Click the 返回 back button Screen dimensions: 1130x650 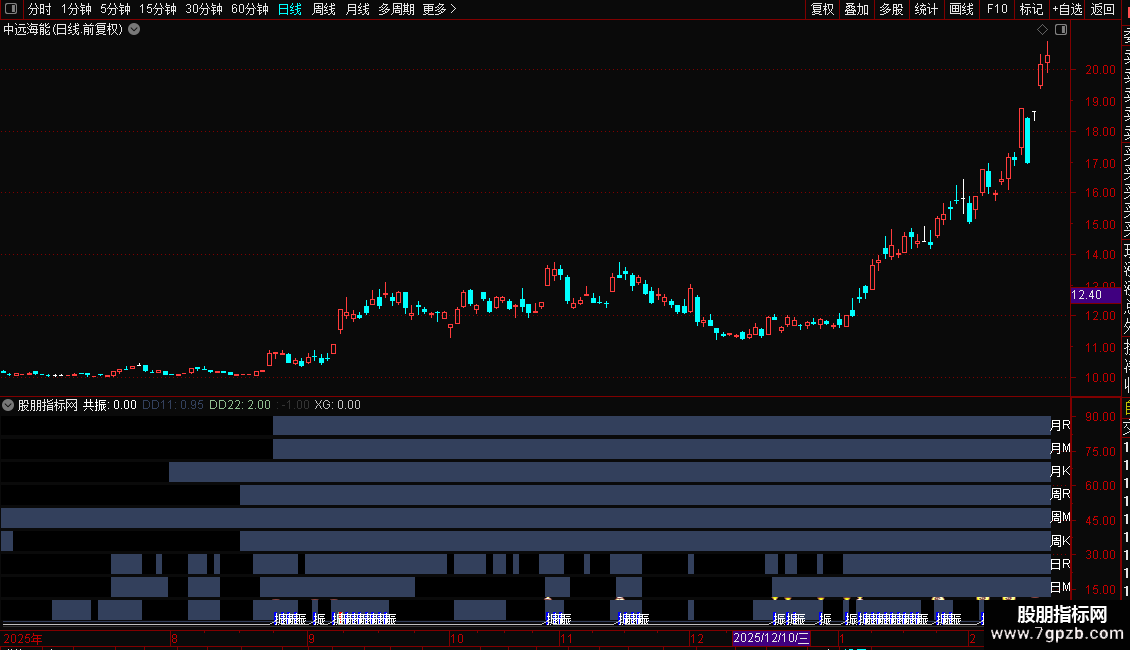[1103, 9]
